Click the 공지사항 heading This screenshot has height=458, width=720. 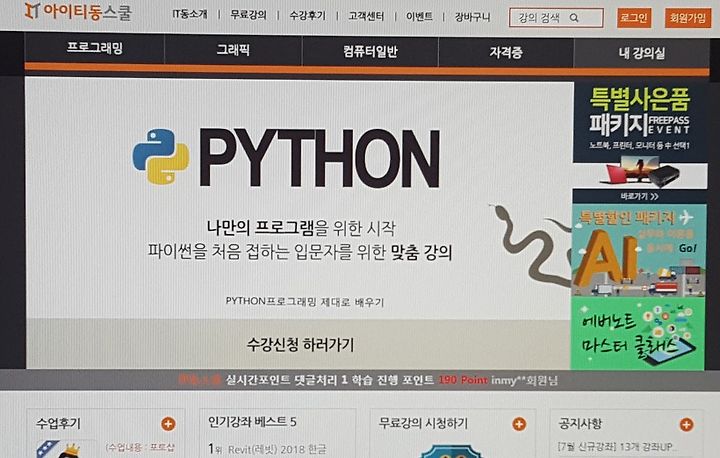click(580, 424)
